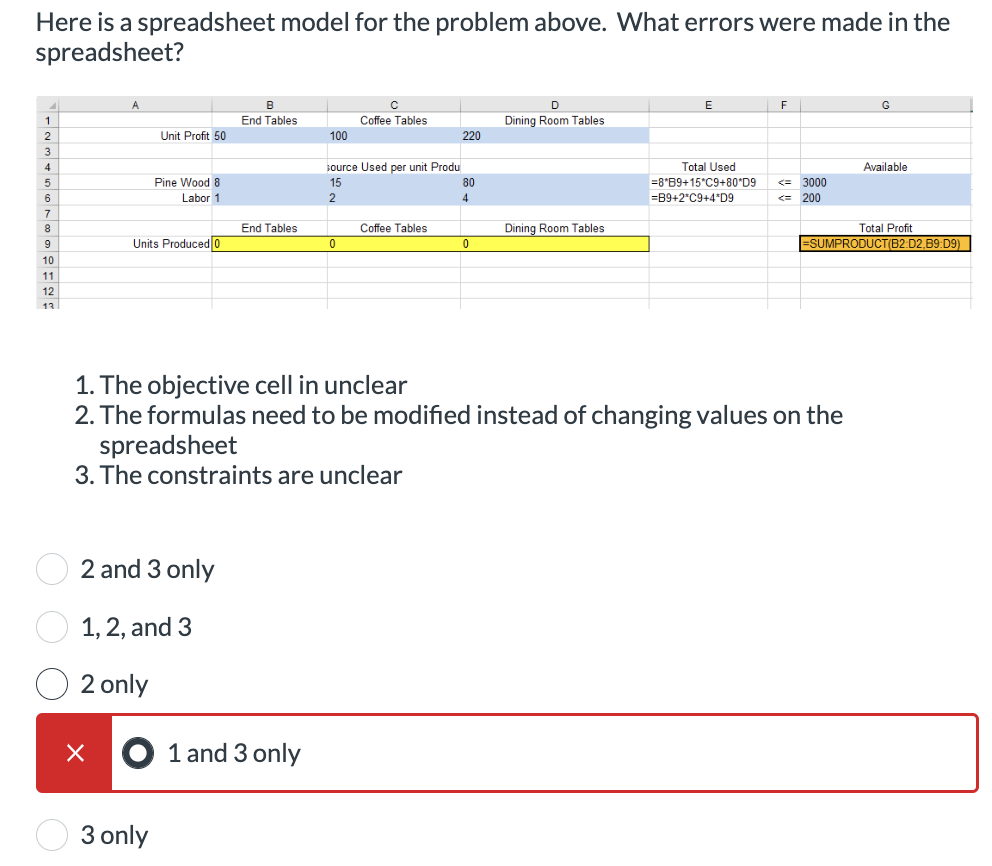Select column header E in the spreadsheet
This screenshot has width=992, height=866.
[x=709, y=103]
